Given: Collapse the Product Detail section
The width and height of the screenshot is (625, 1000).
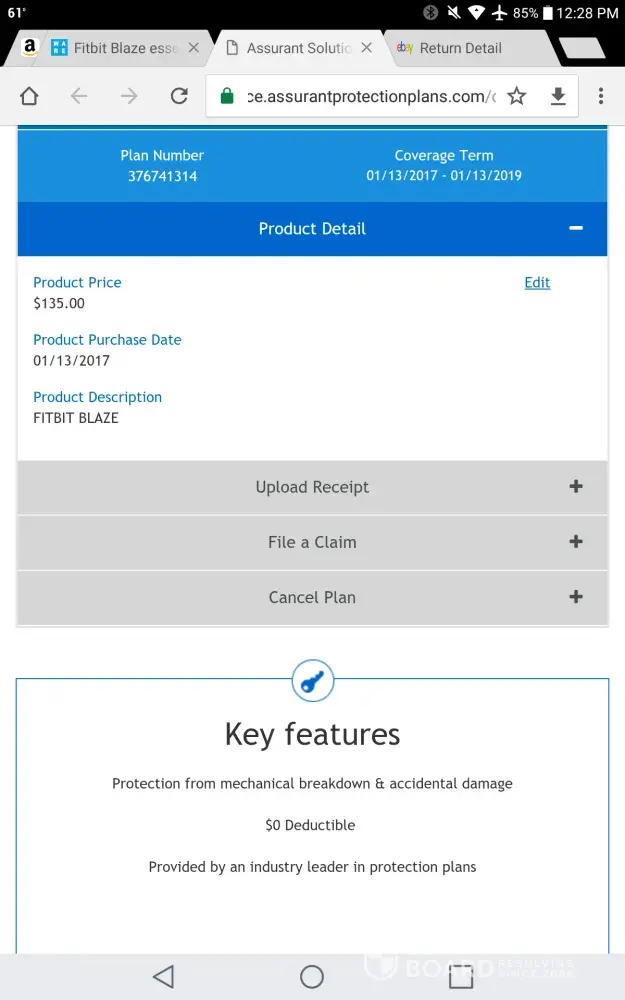Looking at the screenshot, I should (575, 228).
